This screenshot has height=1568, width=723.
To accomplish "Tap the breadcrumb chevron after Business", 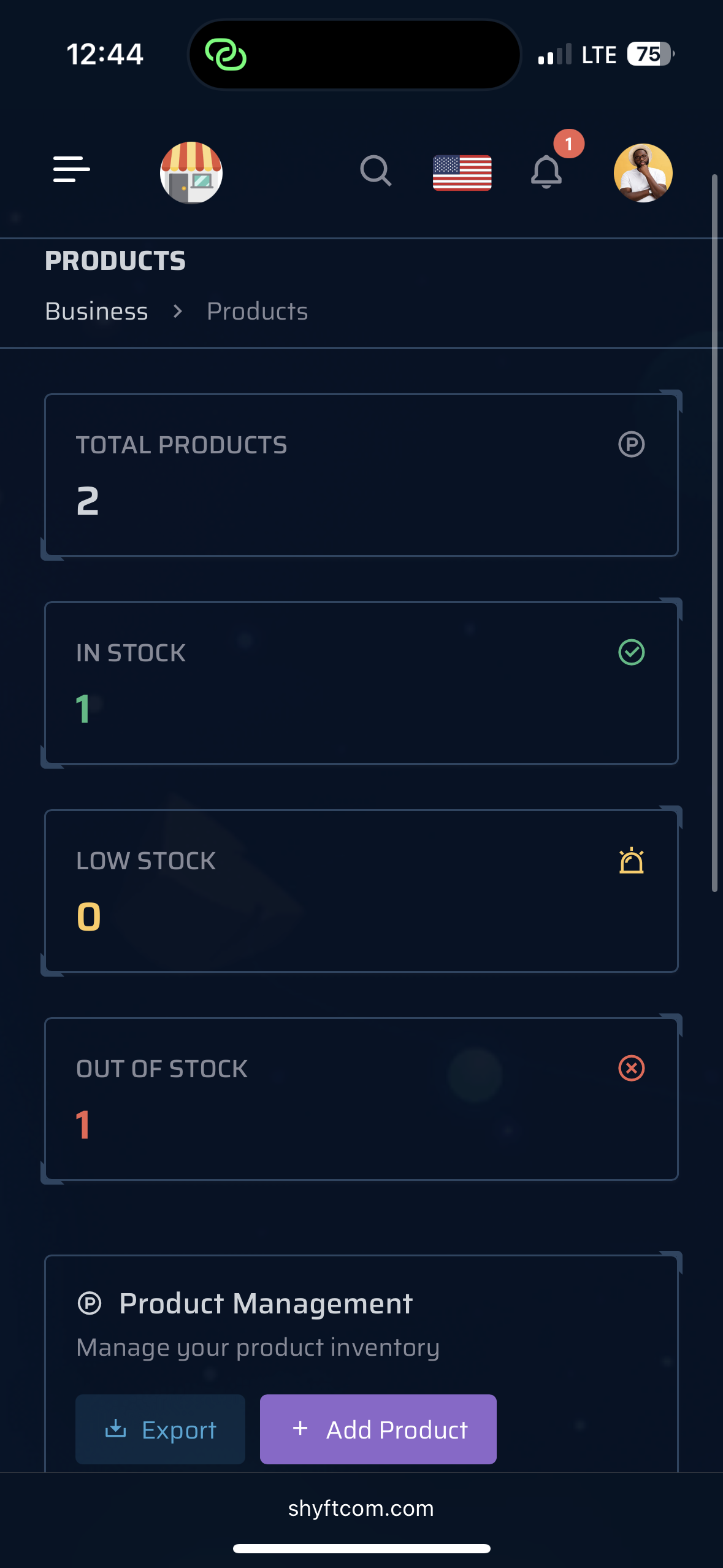I will coord(178,311).
